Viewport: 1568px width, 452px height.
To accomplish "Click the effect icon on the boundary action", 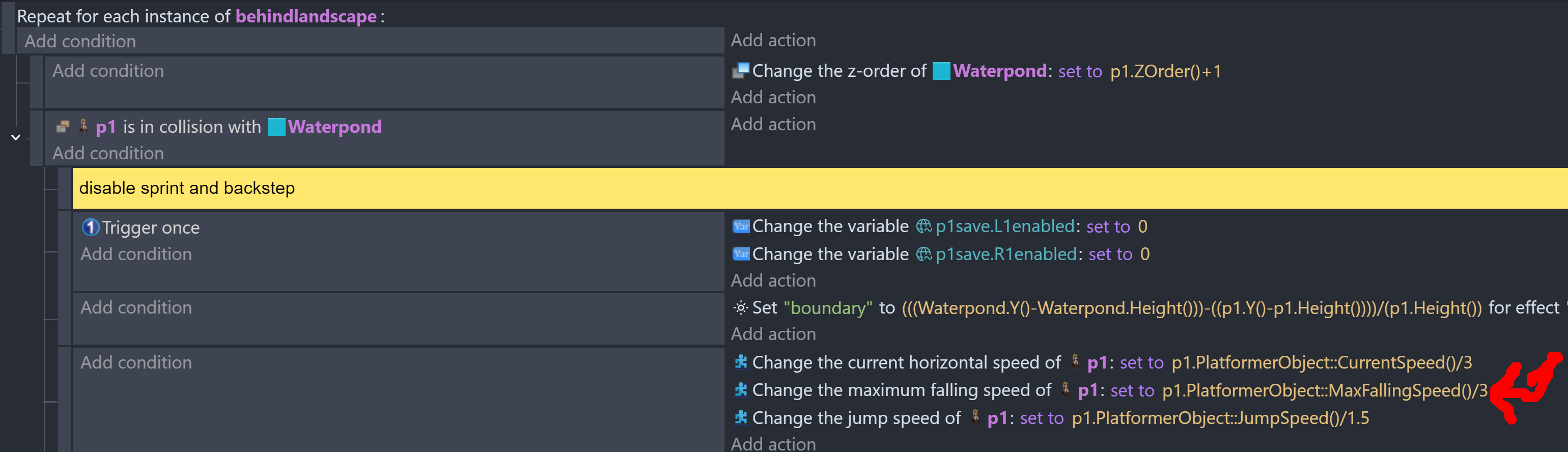I will 740,308.
